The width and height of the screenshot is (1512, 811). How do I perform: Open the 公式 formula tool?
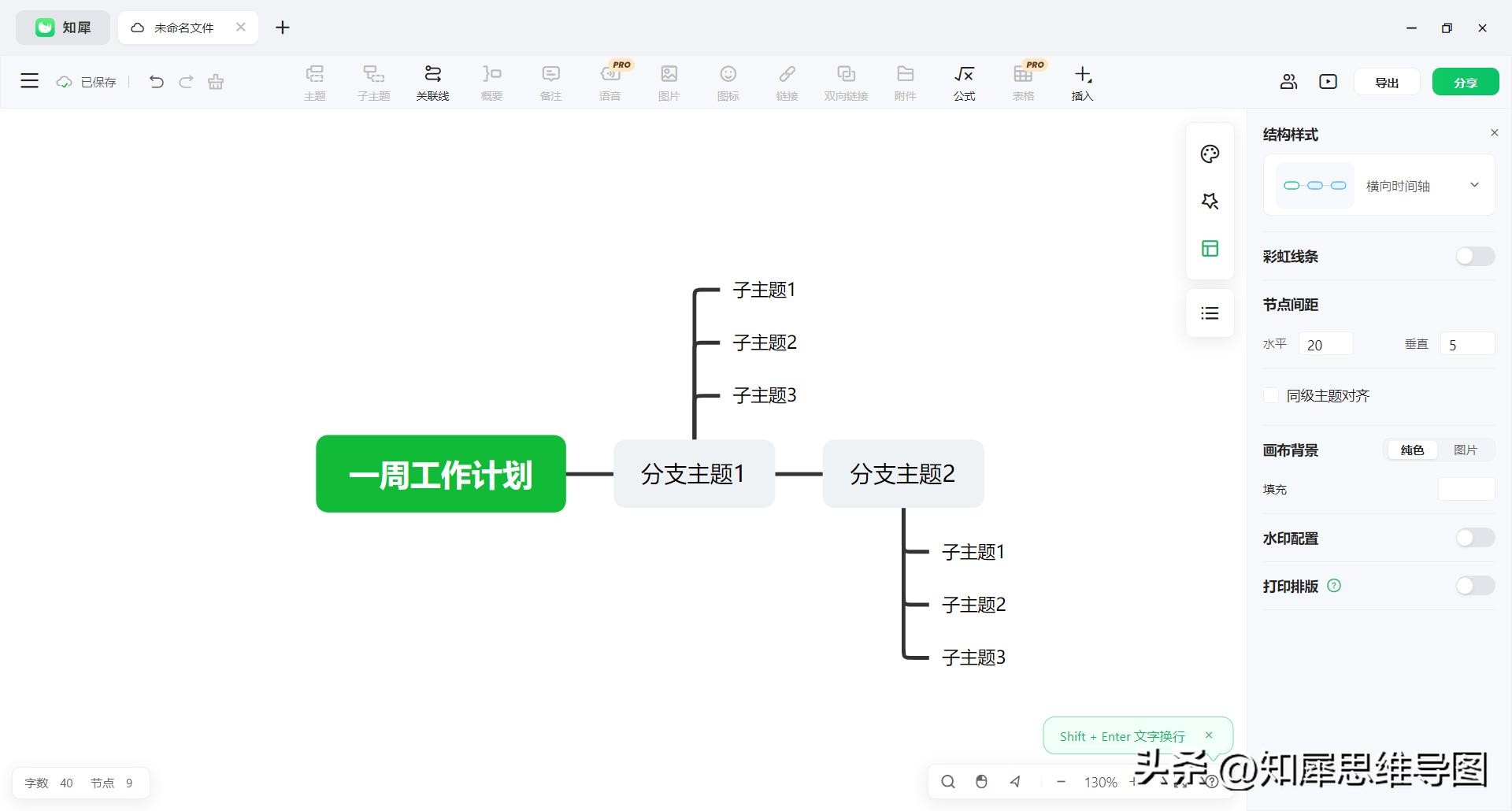964,82
